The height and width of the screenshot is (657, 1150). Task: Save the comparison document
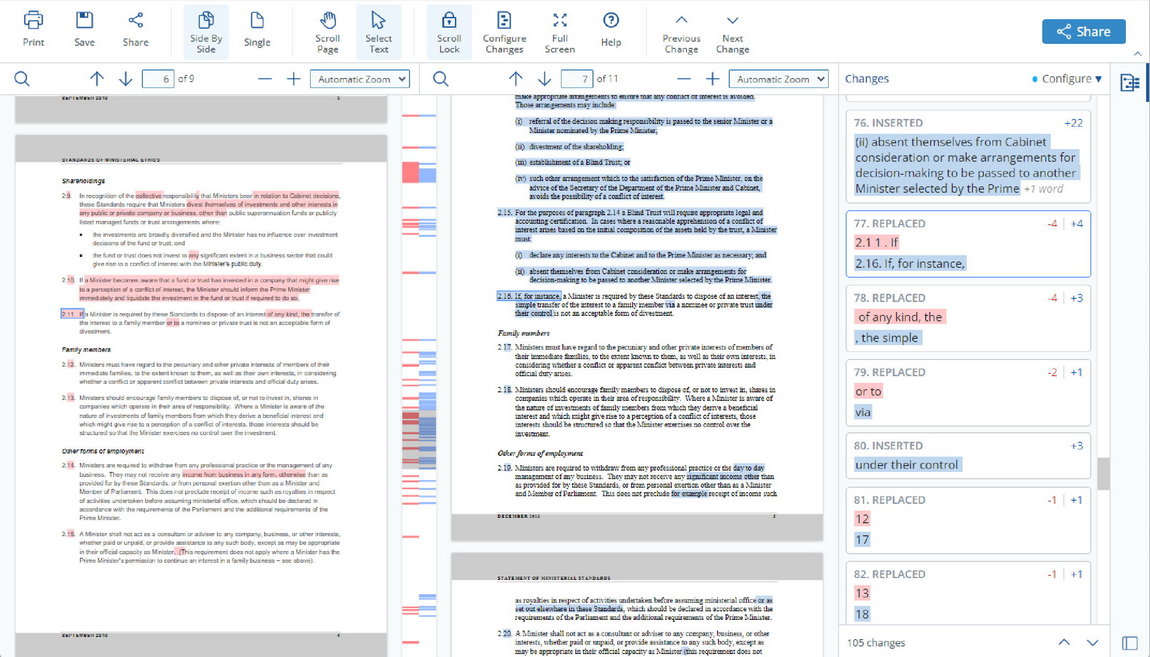pos(85,29)
